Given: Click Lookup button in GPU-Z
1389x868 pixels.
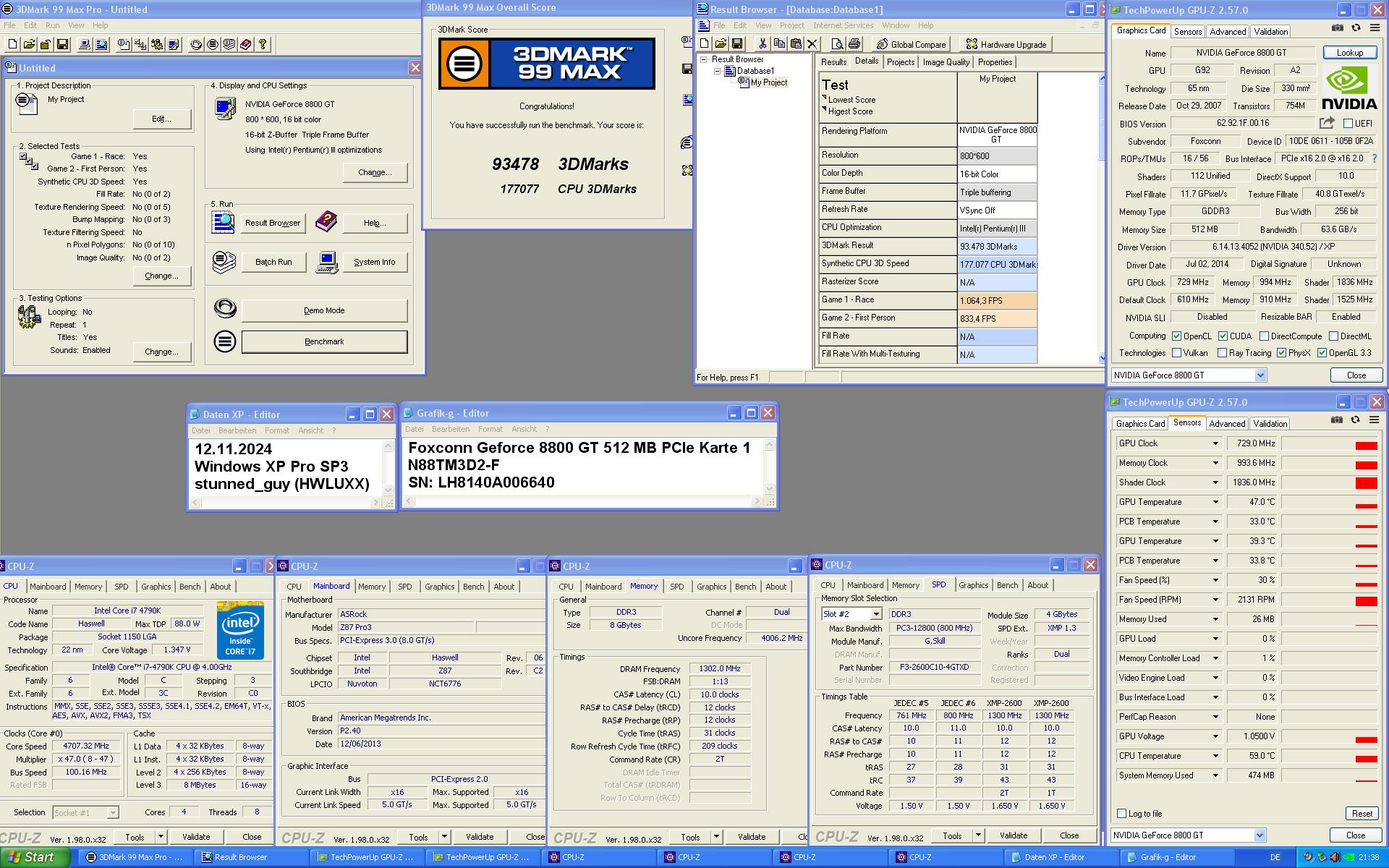Looking at the screenshot, I should (x=1349, y=52).
